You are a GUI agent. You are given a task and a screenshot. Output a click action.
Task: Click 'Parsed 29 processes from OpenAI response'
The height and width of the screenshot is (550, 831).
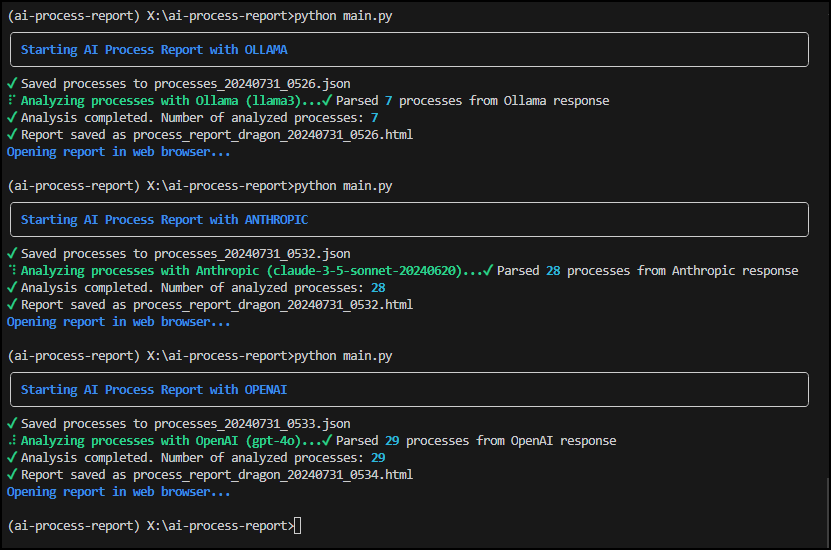tap(476, 441)
